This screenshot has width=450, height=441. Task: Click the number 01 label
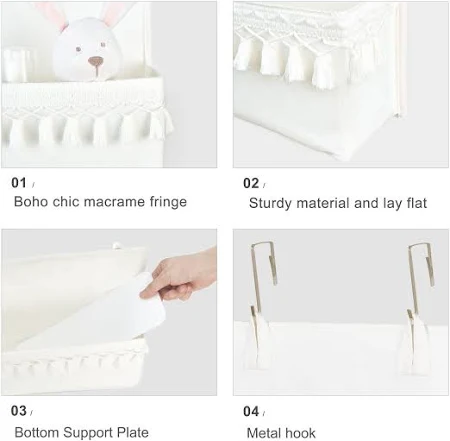[x=19, y=183]
